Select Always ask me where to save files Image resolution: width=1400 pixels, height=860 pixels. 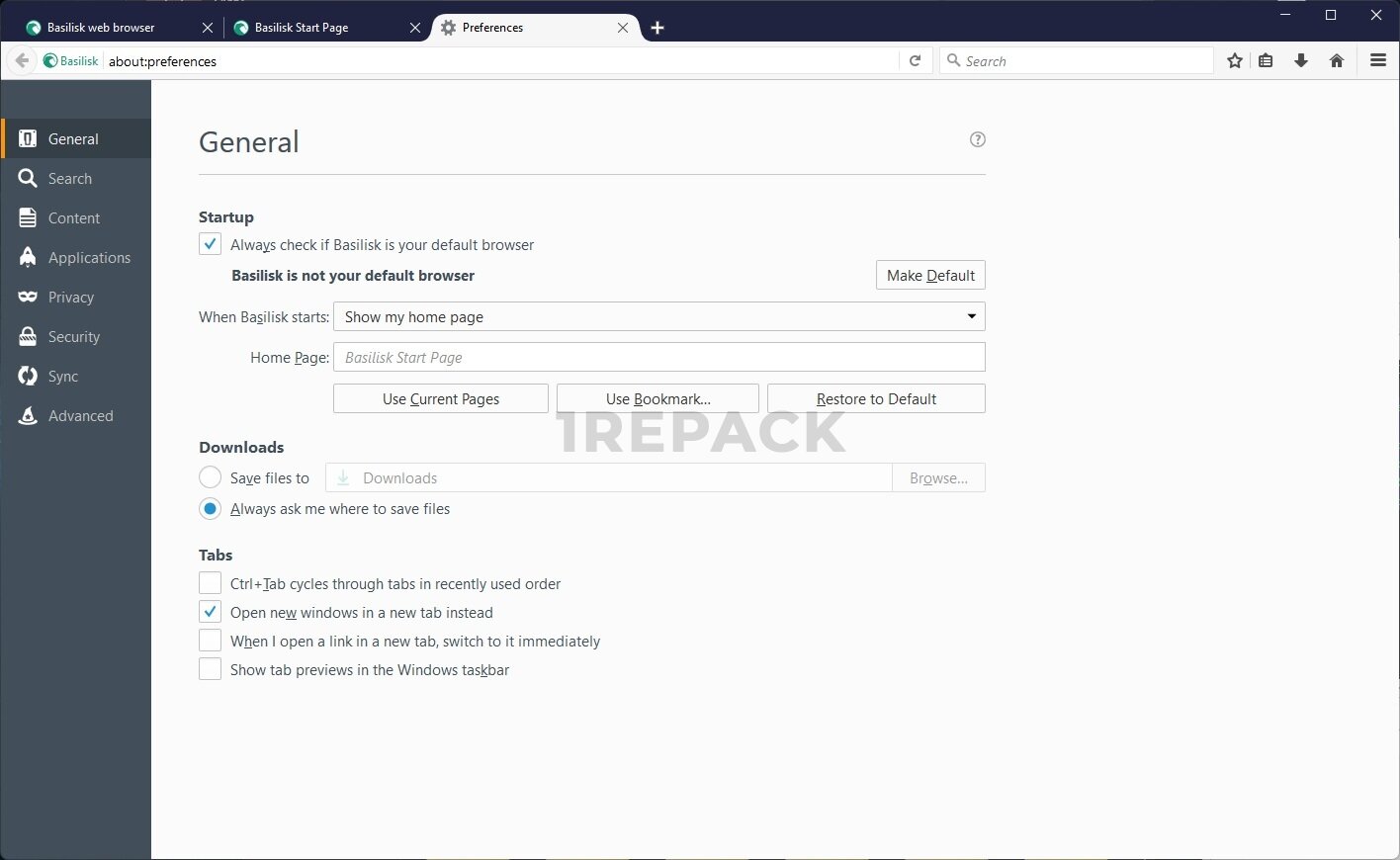[x=210, y=508]
